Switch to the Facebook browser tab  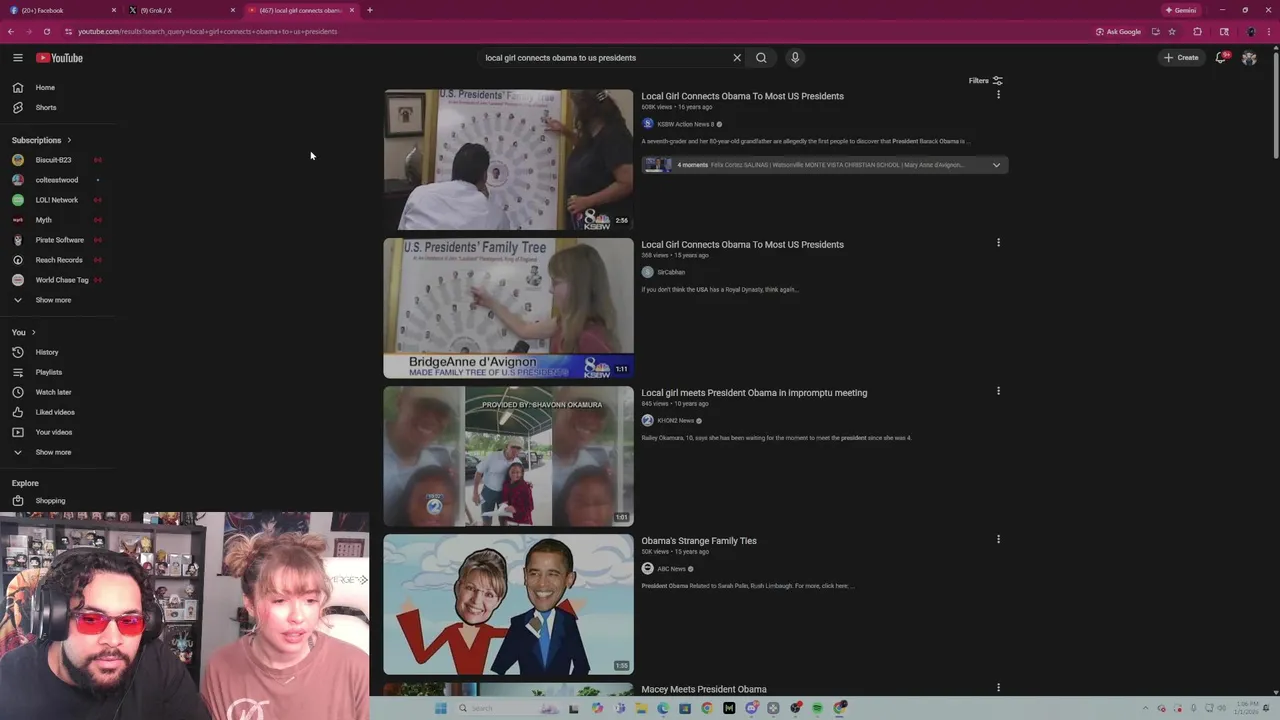(60, 10)
